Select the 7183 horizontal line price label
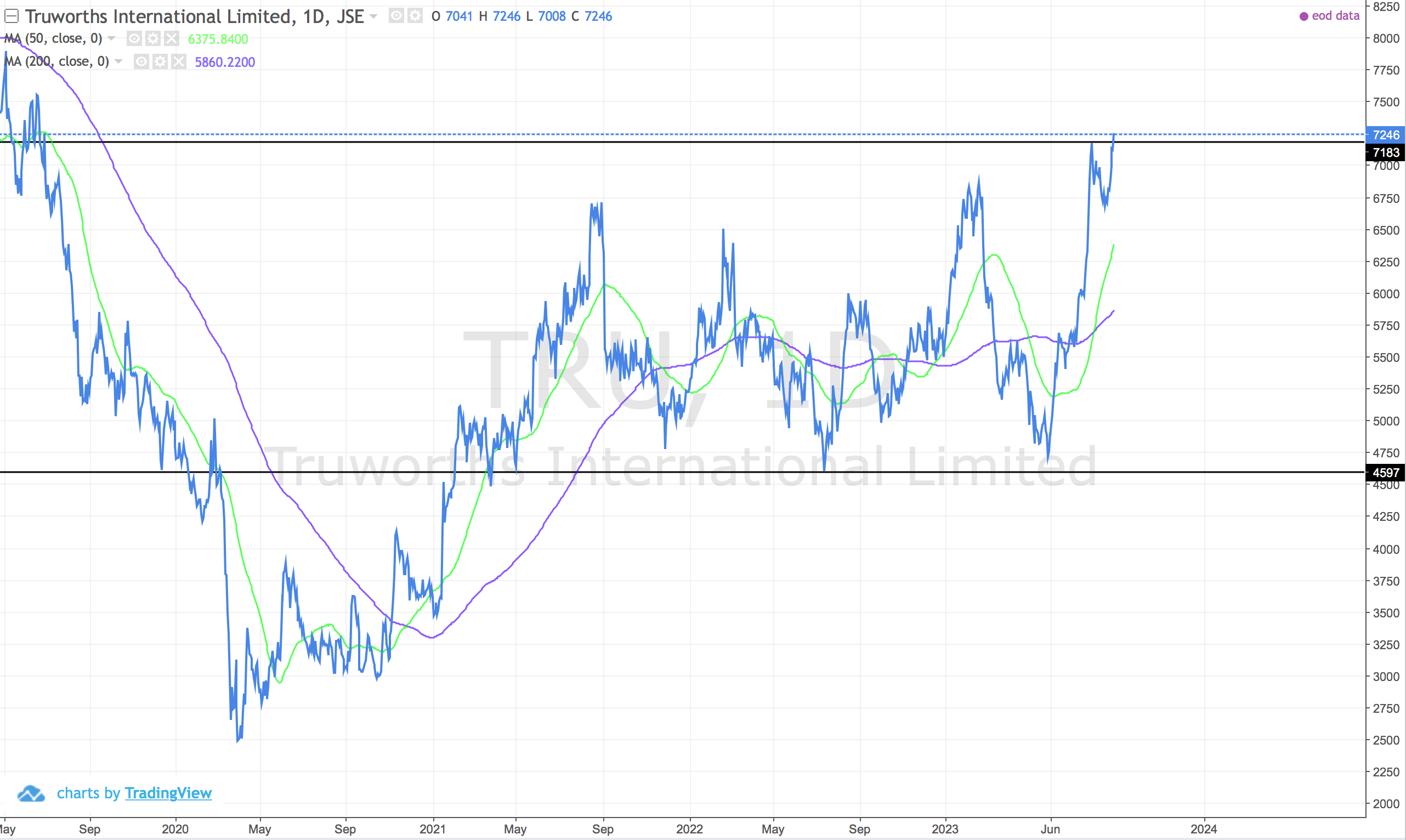The width and height of the screenshot is (1406, 840). 1386,152
